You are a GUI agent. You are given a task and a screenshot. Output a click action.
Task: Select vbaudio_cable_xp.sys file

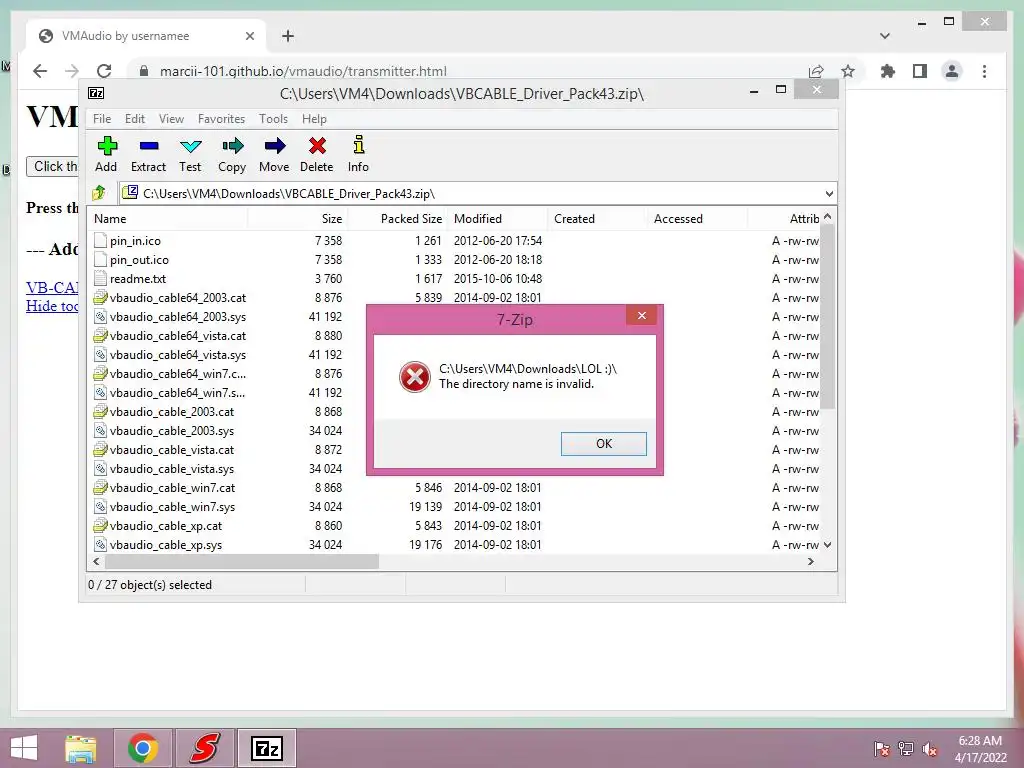point(166,544)
